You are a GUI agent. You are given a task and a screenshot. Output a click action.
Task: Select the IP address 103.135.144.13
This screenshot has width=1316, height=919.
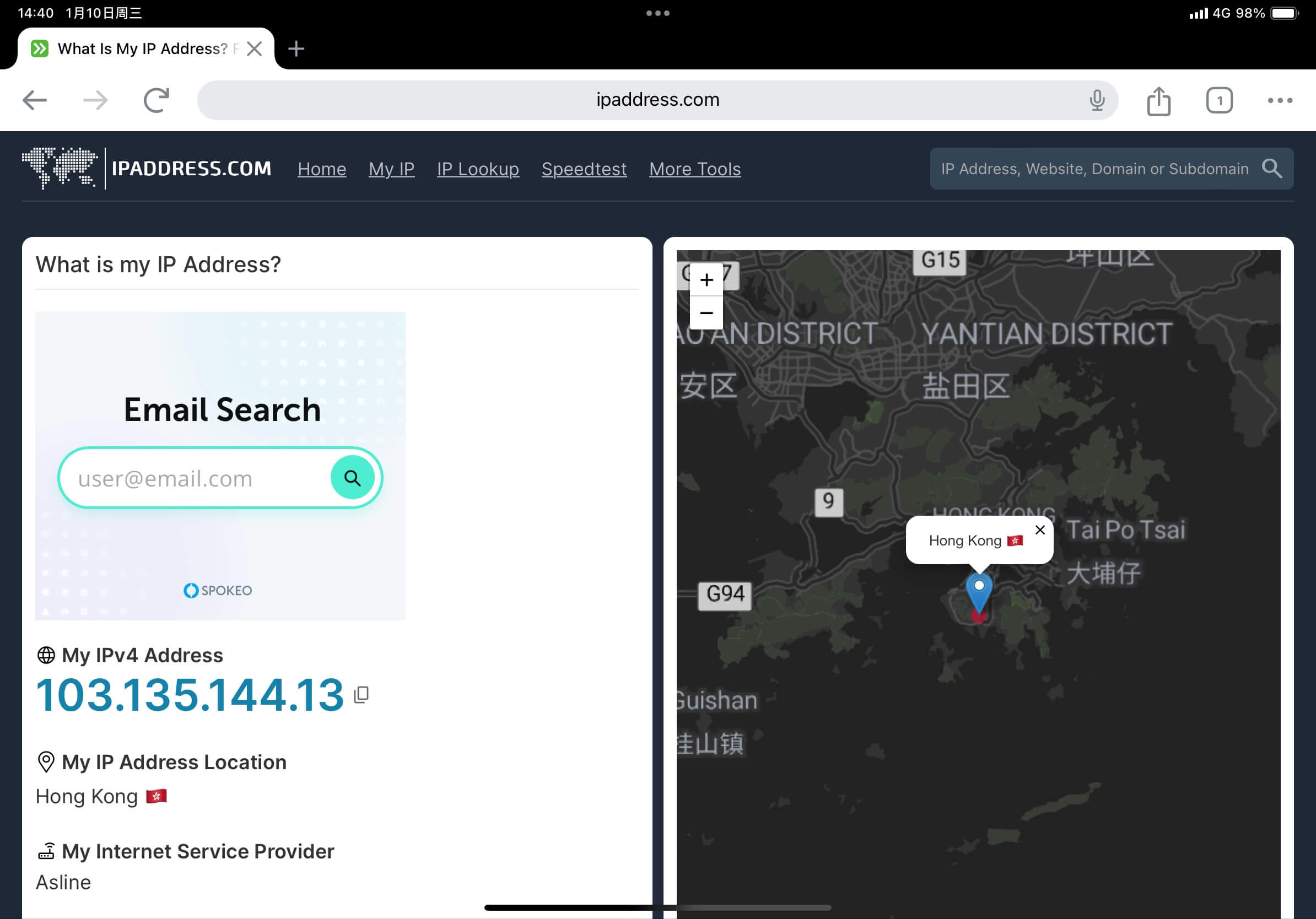click(x=190, y=694)
